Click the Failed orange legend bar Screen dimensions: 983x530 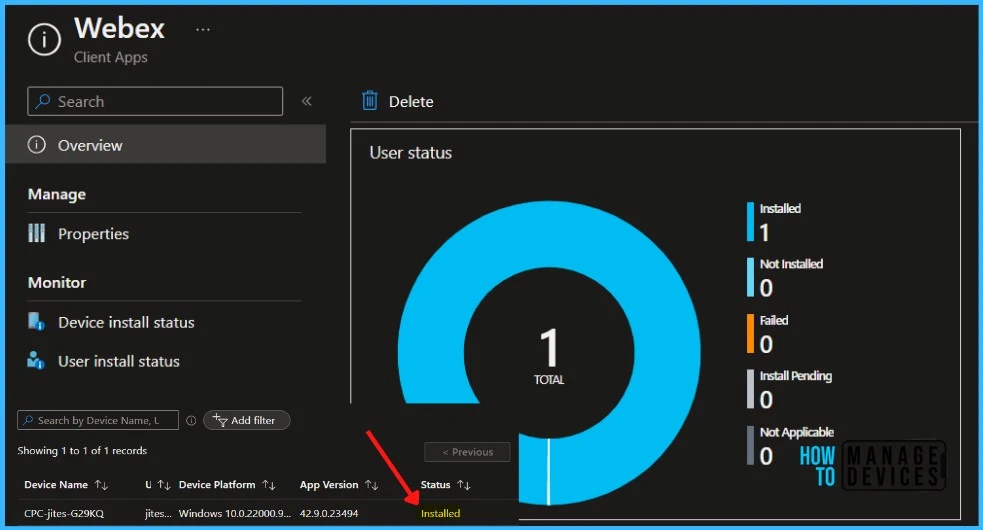pyautogui.click(x=750, y=333)
